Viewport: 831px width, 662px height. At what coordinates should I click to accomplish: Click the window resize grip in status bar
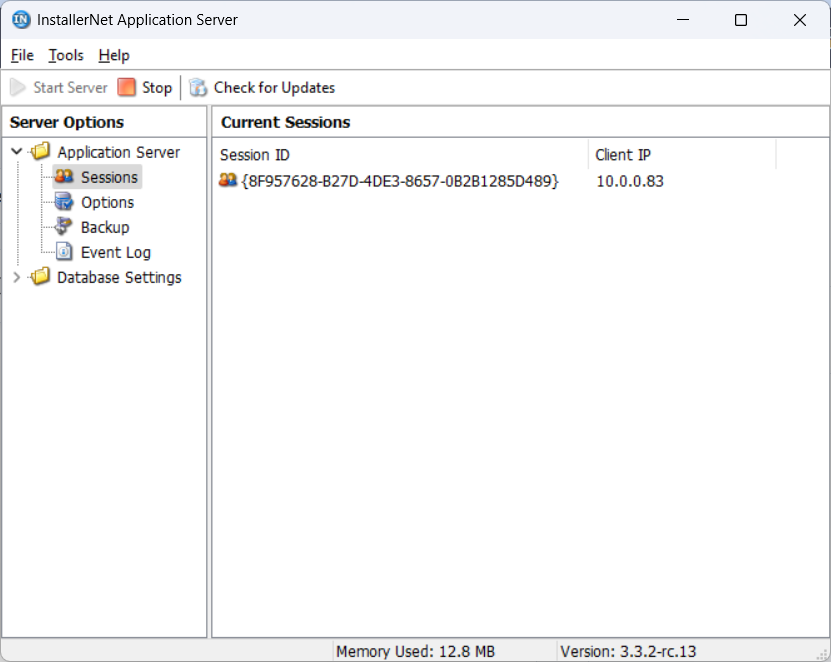point(823,655)
